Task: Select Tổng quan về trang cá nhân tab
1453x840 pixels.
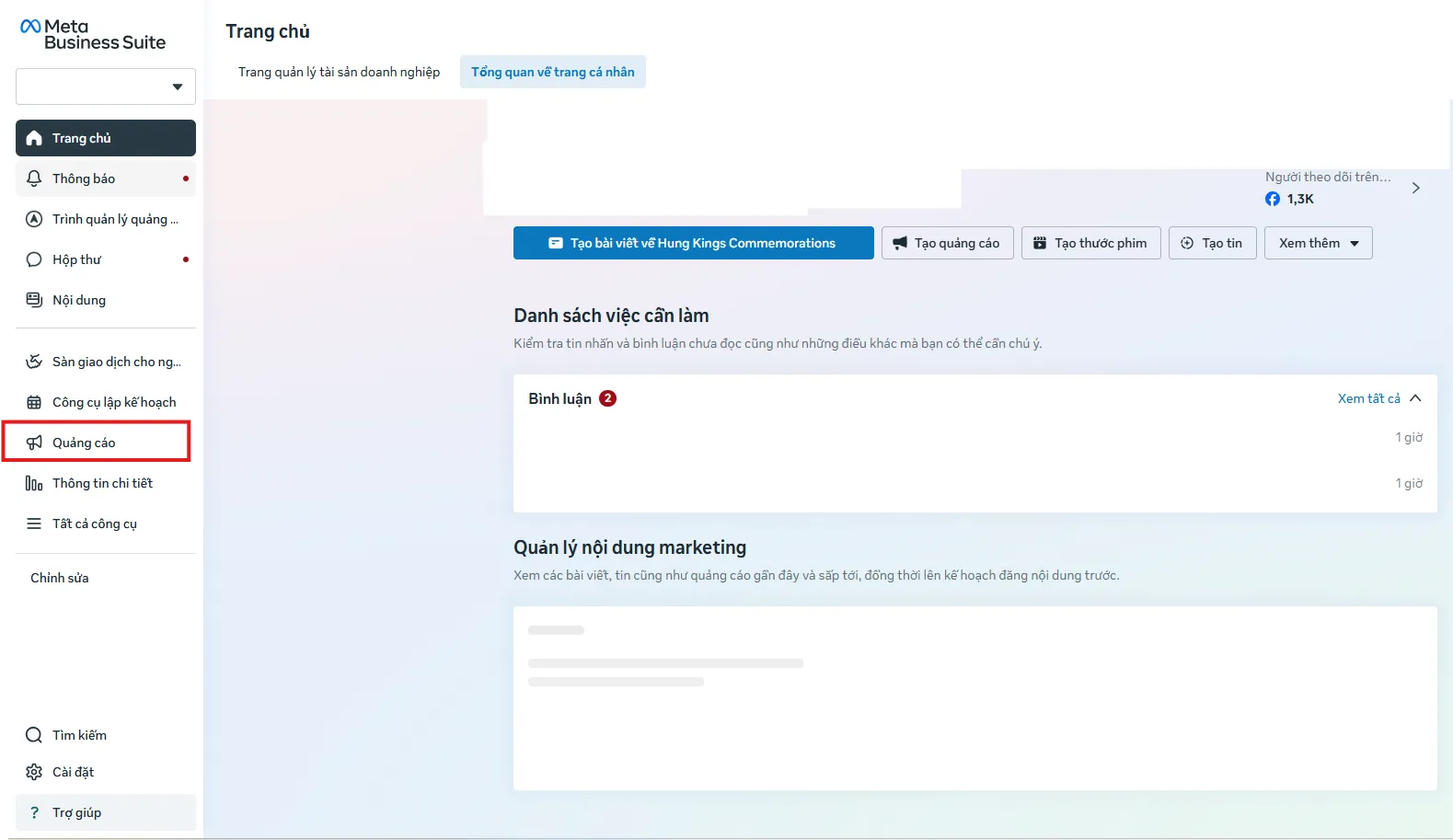Action: click(x=553, y=72)
